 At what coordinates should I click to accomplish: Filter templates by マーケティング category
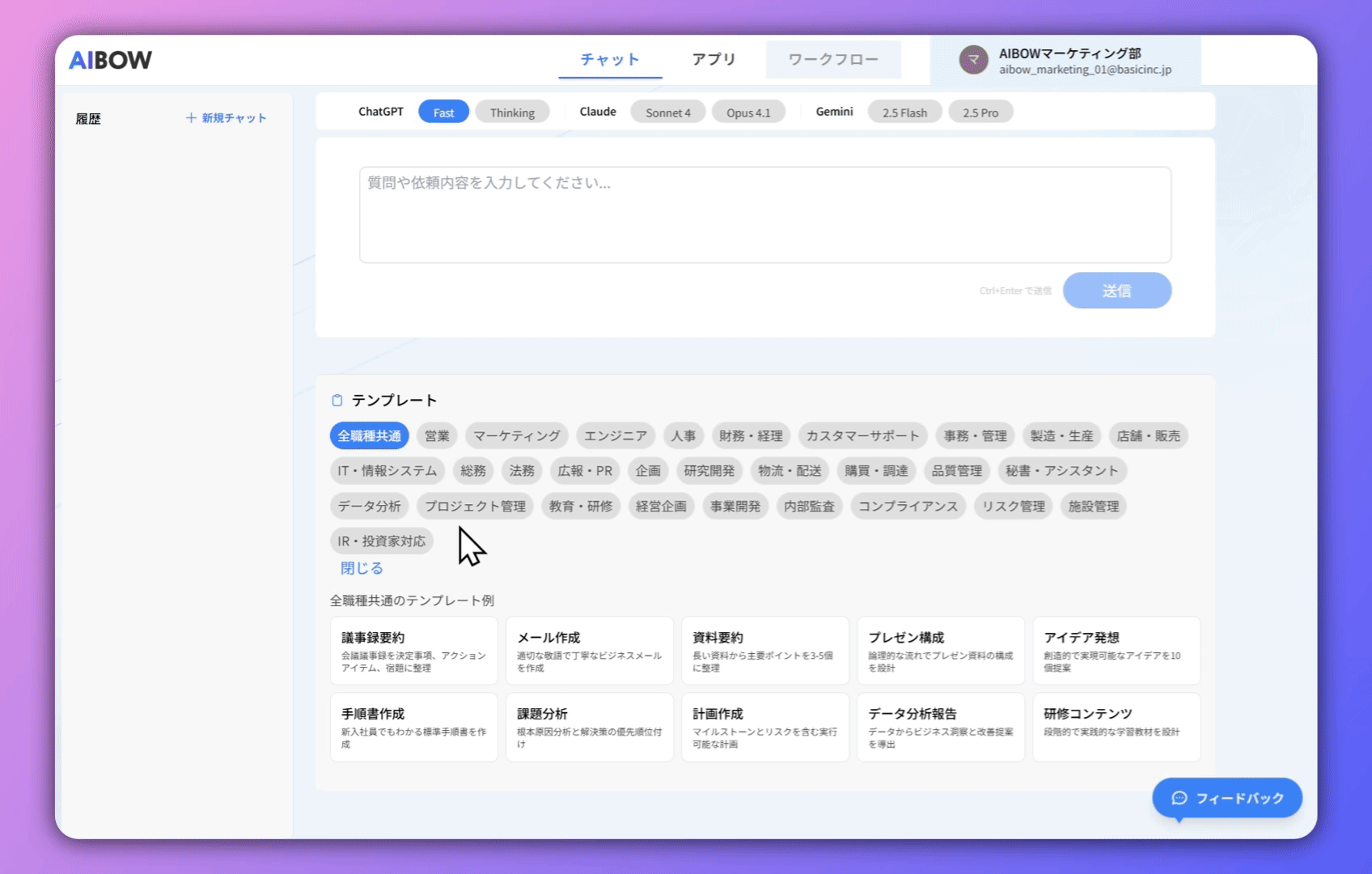point(516,436)
